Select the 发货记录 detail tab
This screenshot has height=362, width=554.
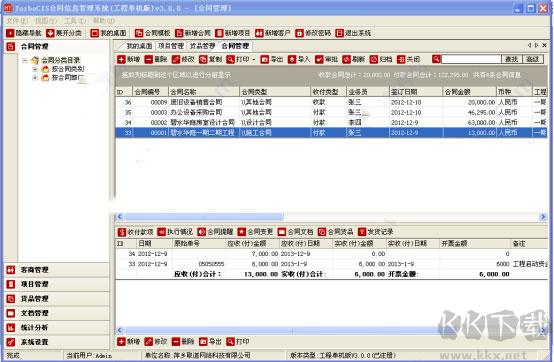point(376,232)
